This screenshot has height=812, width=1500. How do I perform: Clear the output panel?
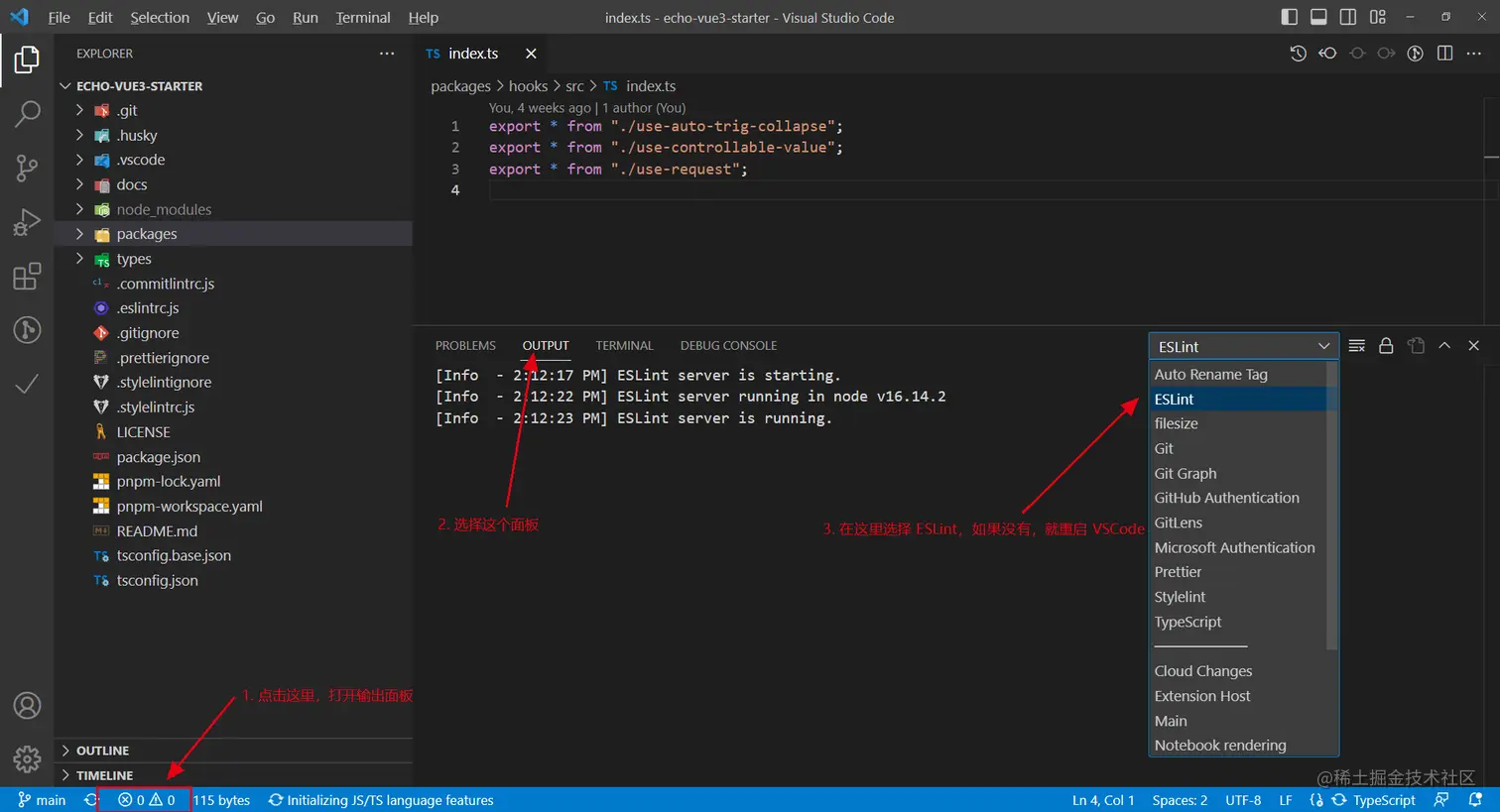(1357, 346)
